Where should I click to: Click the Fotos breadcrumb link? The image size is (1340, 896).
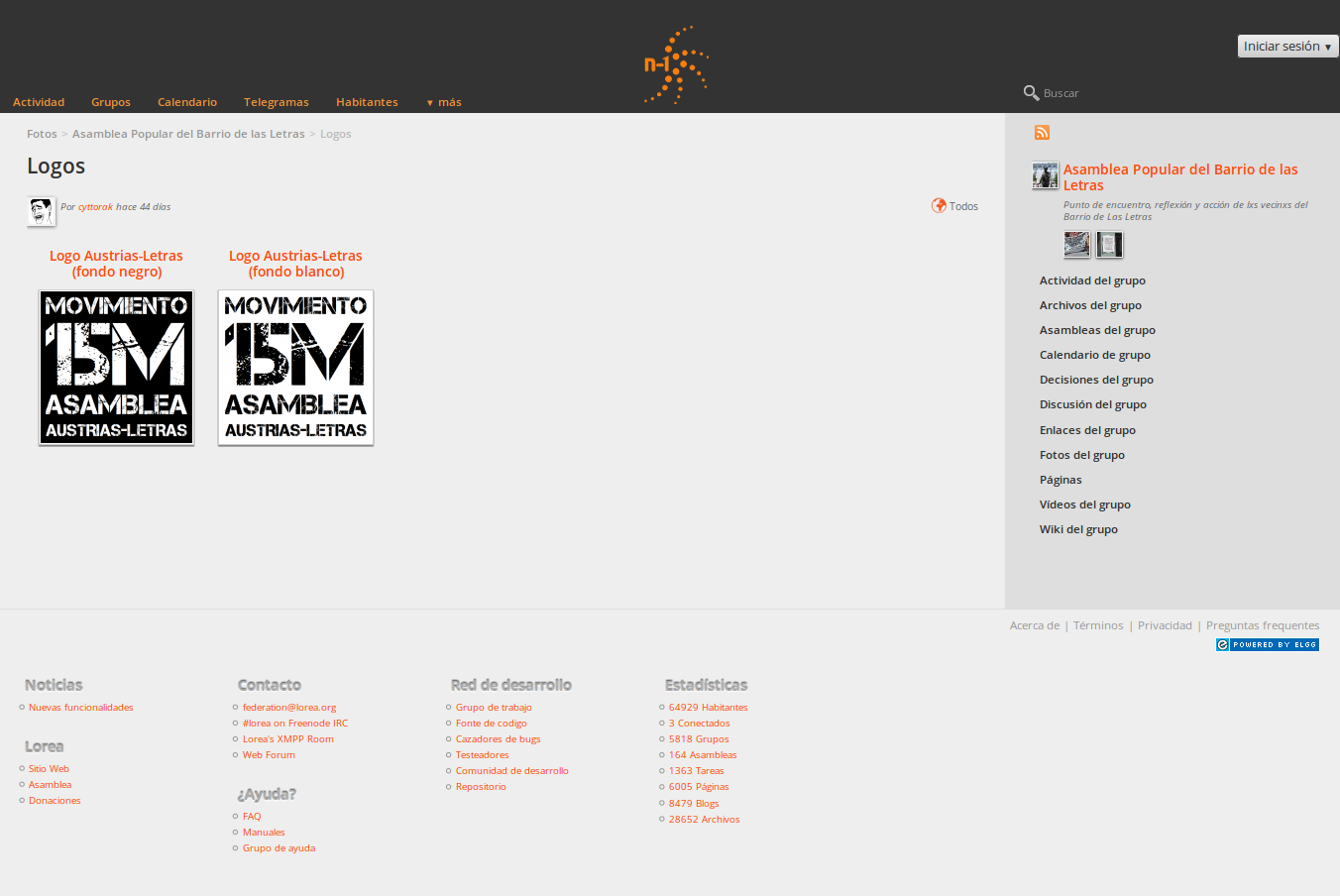[x=42, y=134]
